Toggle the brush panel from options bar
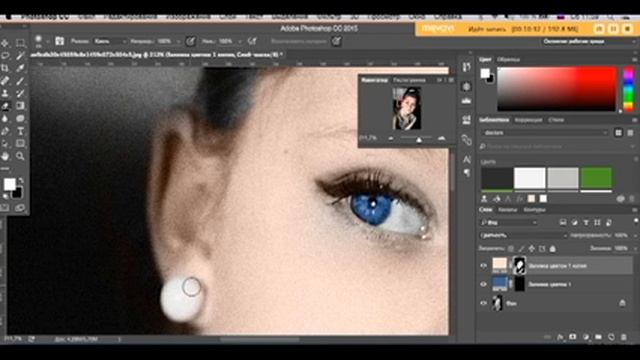The height and width of the screenshot is (360, 640). (x=60, y=41)
